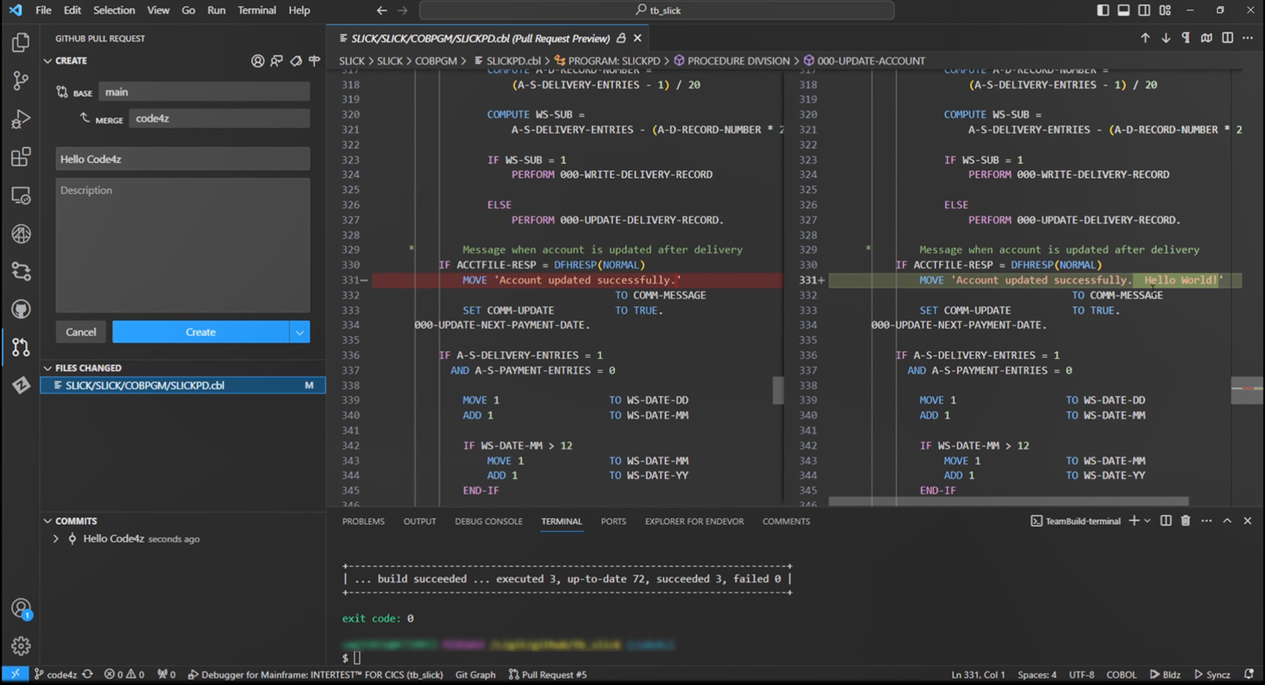Switch to the PROBLEMS tab
This screenshot has width=1265, height=685.
point(364,521)
